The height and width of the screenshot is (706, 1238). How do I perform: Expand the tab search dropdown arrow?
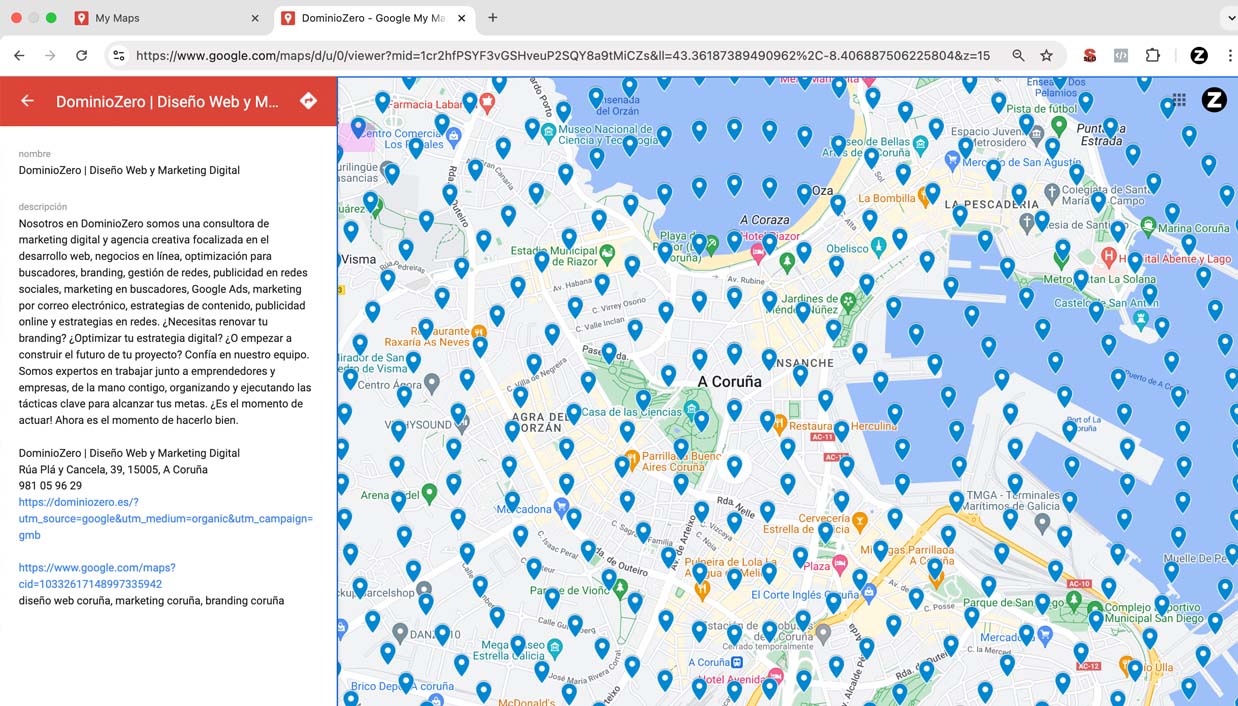(x=1230, y=18)
